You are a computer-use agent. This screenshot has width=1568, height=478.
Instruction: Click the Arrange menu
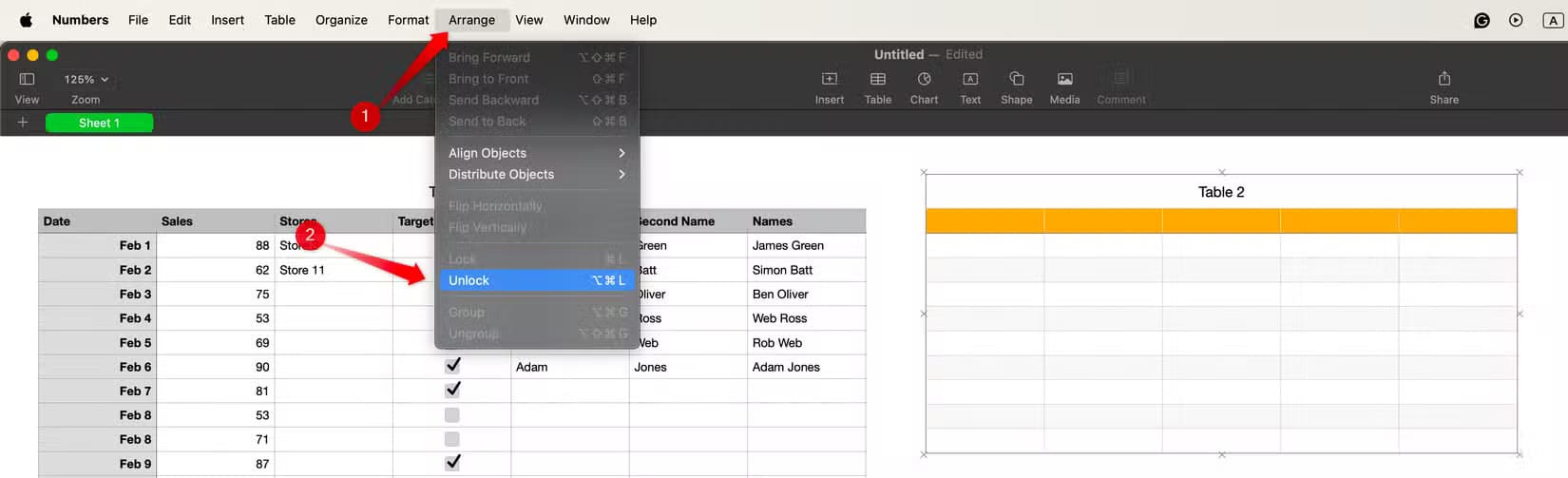coord(472,20)
